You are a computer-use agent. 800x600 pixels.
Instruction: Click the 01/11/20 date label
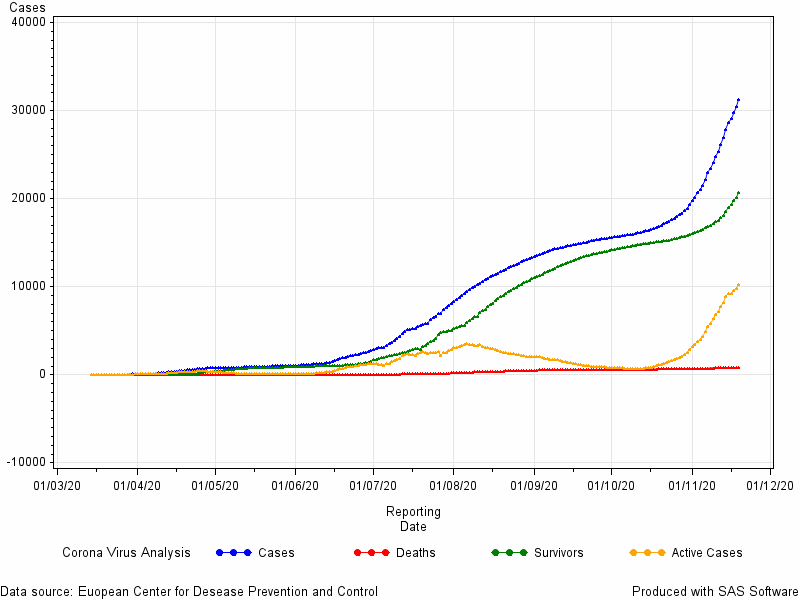[x=692, y=485]
